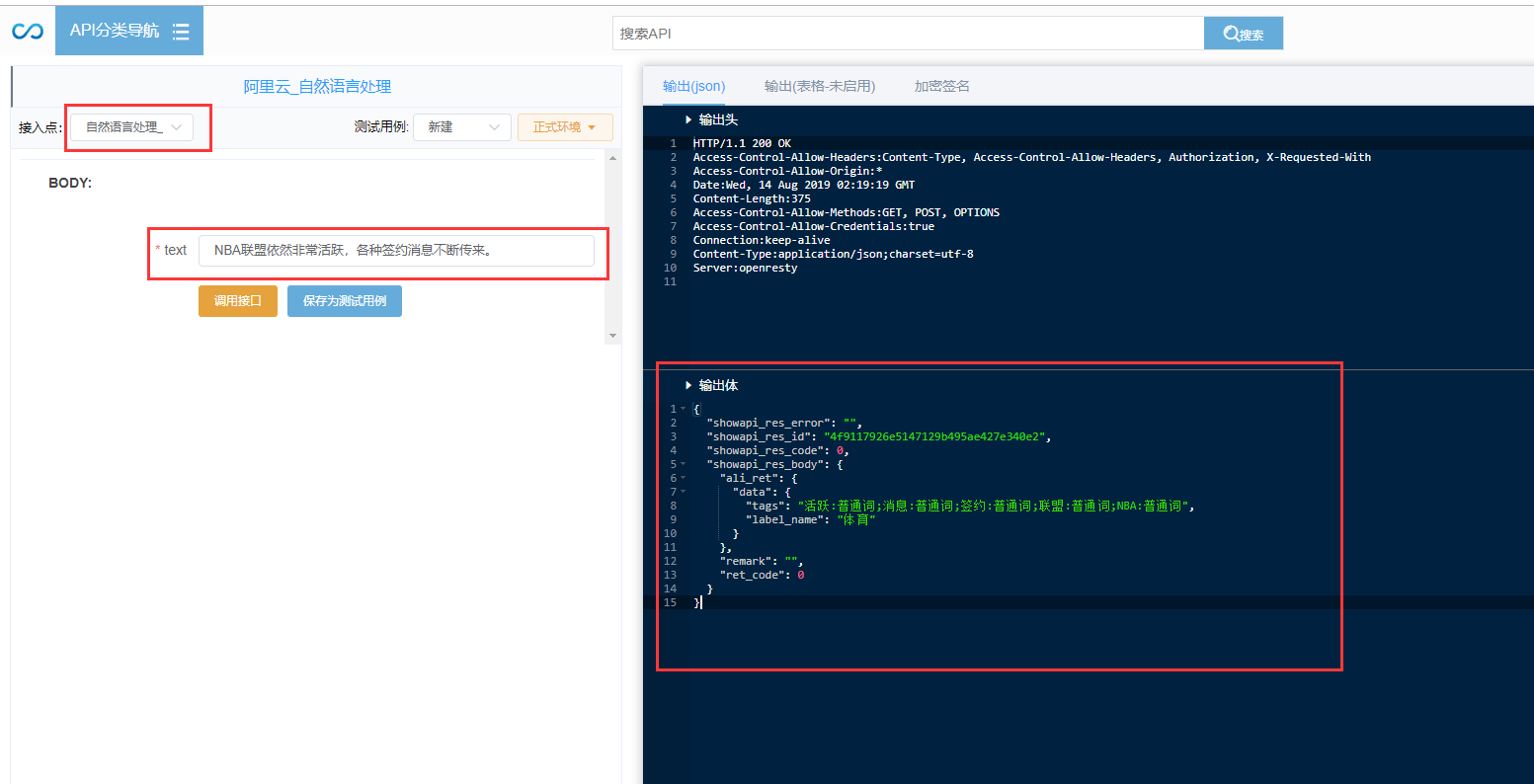Fold data object at line 7 arrow
1534x784 pixels.
683,492
